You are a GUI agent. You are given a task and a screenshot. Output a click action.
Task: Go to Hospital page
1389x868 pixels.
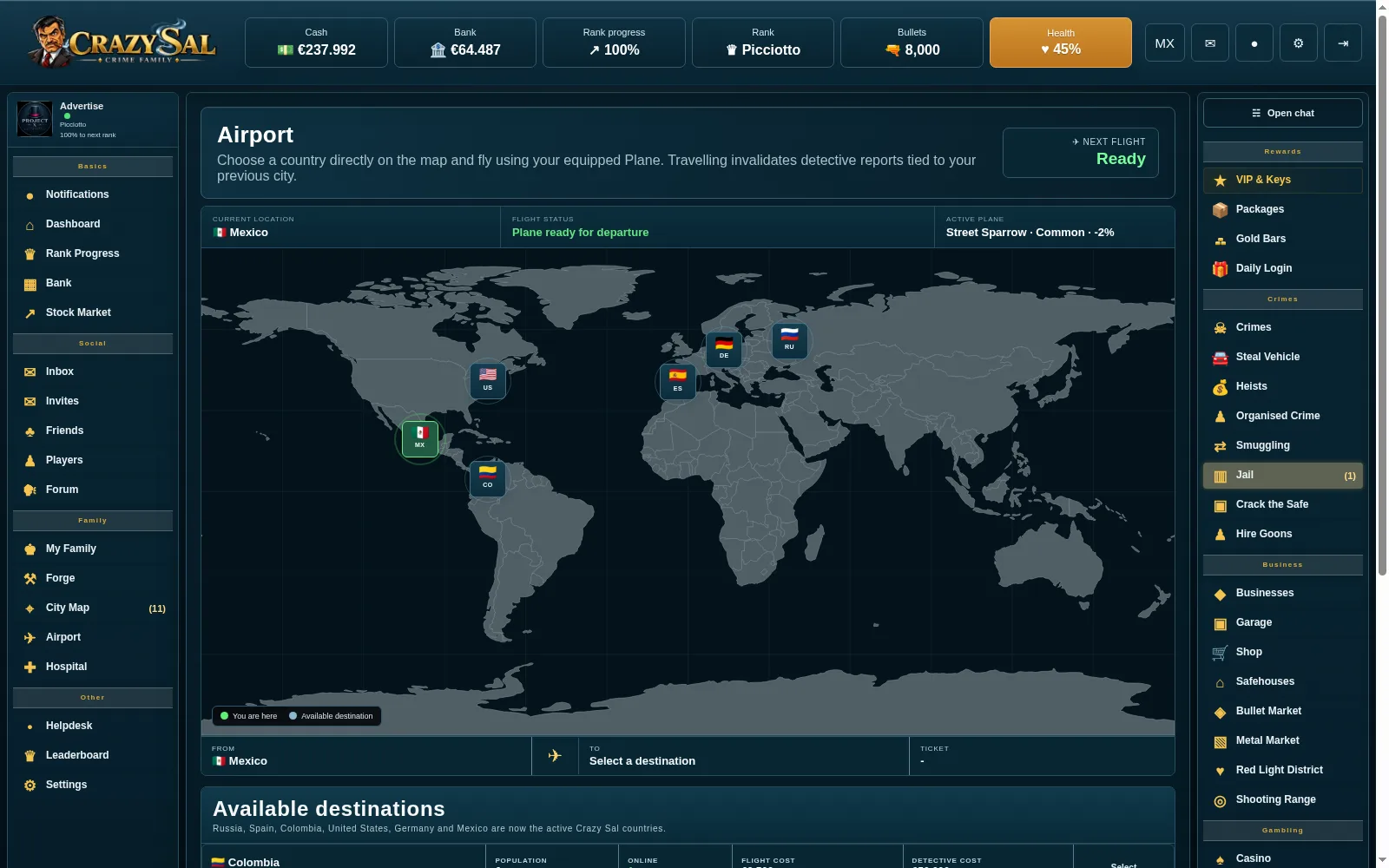tap(93, 667)
